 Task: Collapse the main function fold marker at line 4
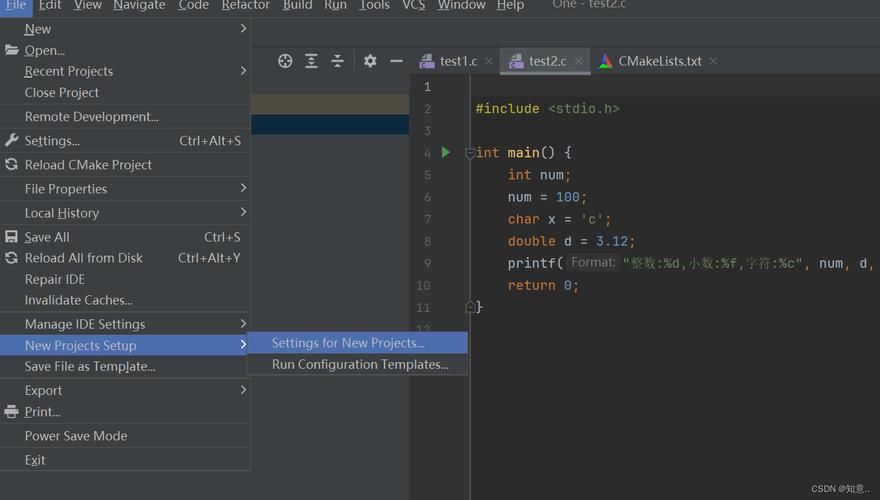click(470, 153)
